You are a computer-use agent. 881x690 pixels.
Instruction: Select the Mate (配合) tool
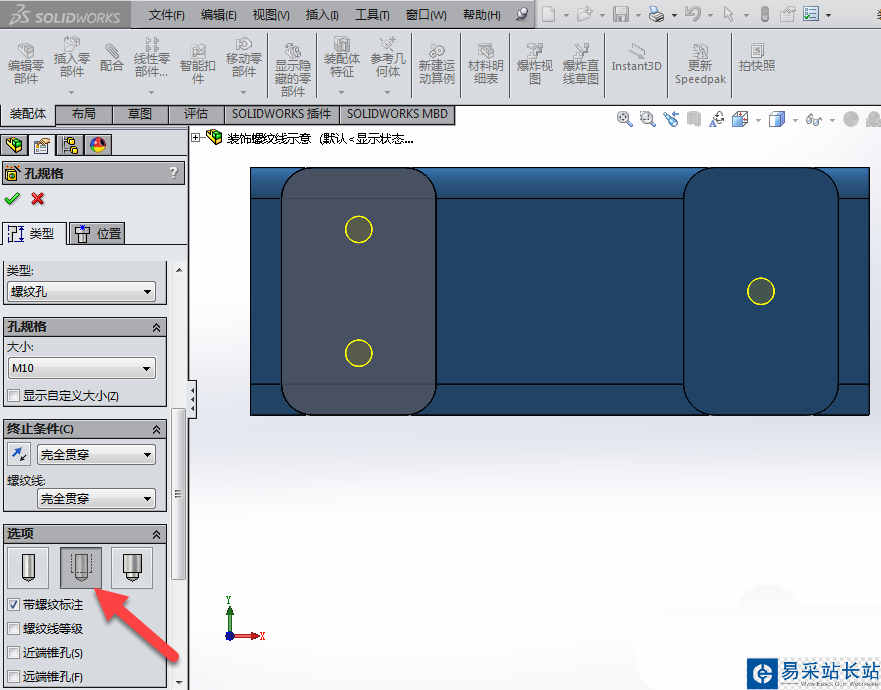[111, 58]
